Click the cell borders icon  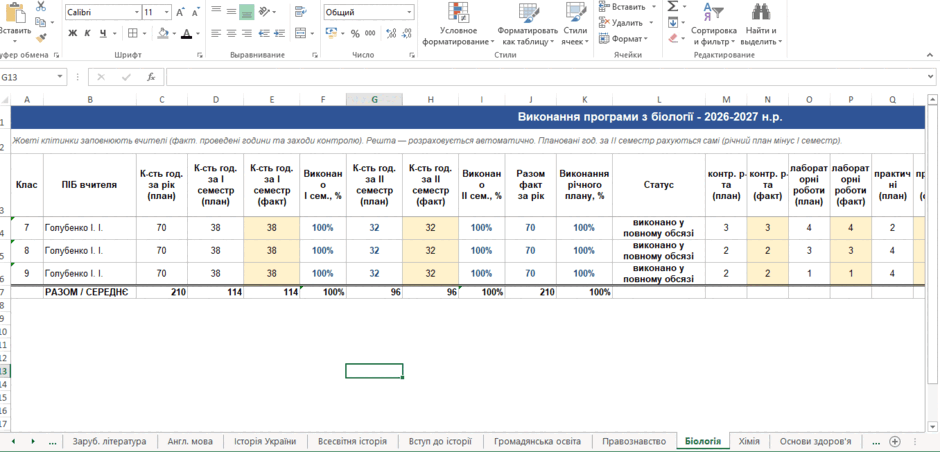tap(132, 33)
